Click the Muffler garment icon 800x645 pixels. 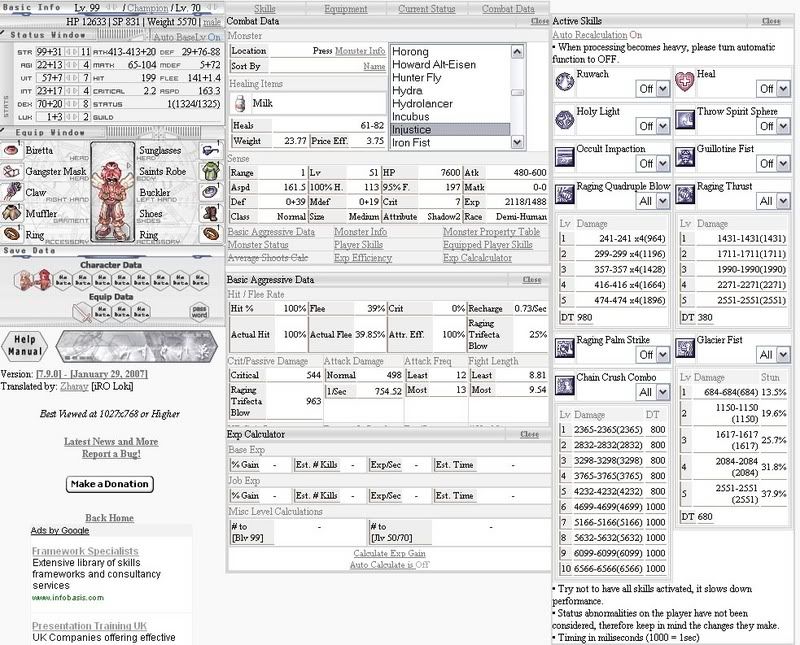(11, 213)
